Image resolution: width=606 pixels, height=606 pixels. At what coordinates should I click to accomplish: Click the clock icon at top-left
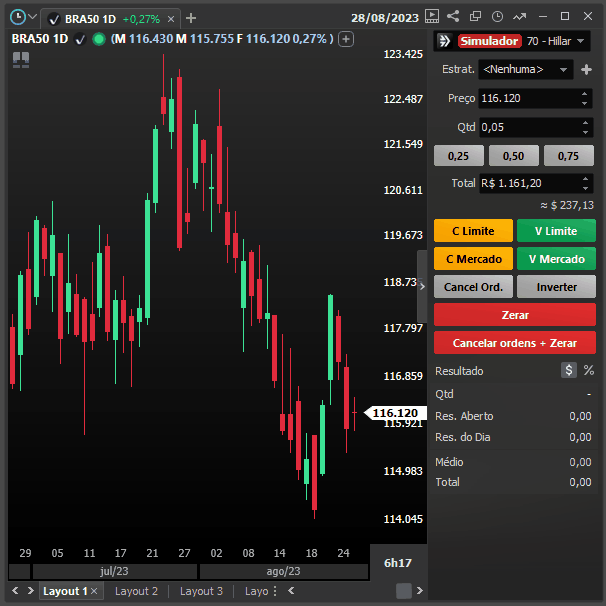(x=17, y=17)
